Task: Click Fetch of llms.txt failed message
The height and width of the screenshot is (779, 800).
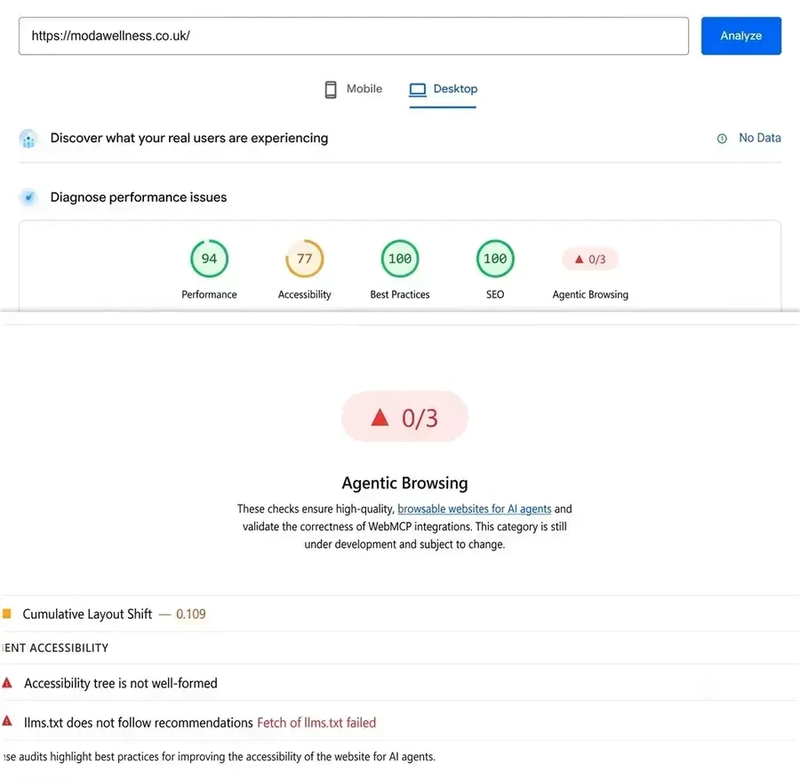Action: [x=316, y=722]
